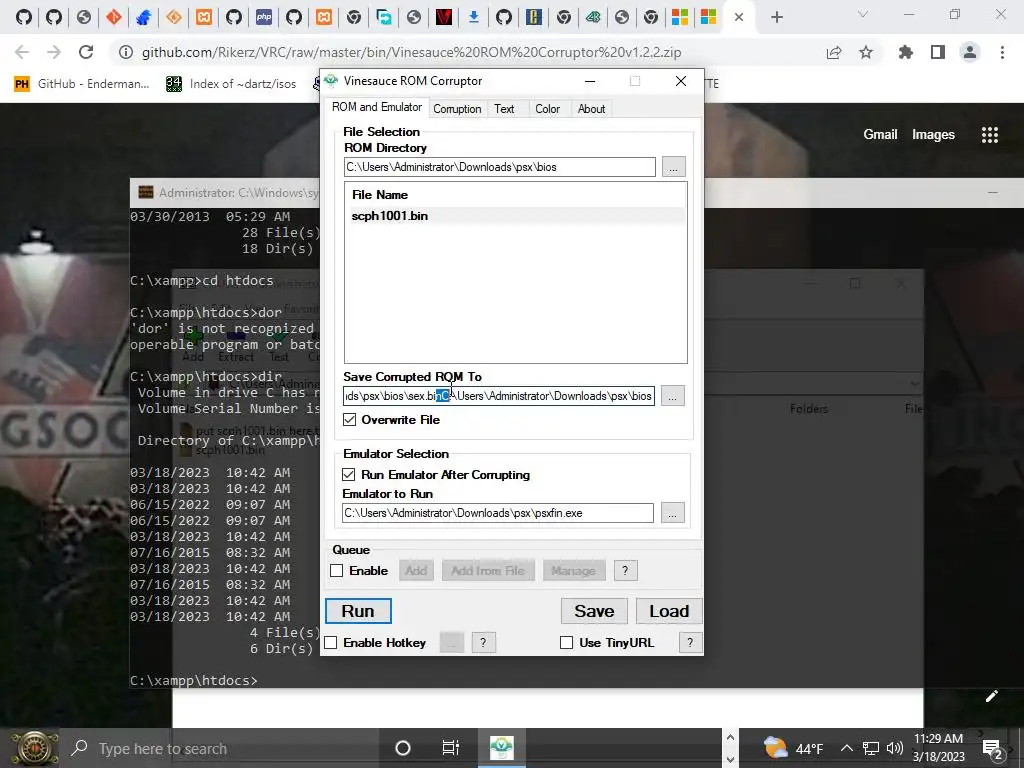Toggle the Overwrite File checkbox

[x=350, y=419]
